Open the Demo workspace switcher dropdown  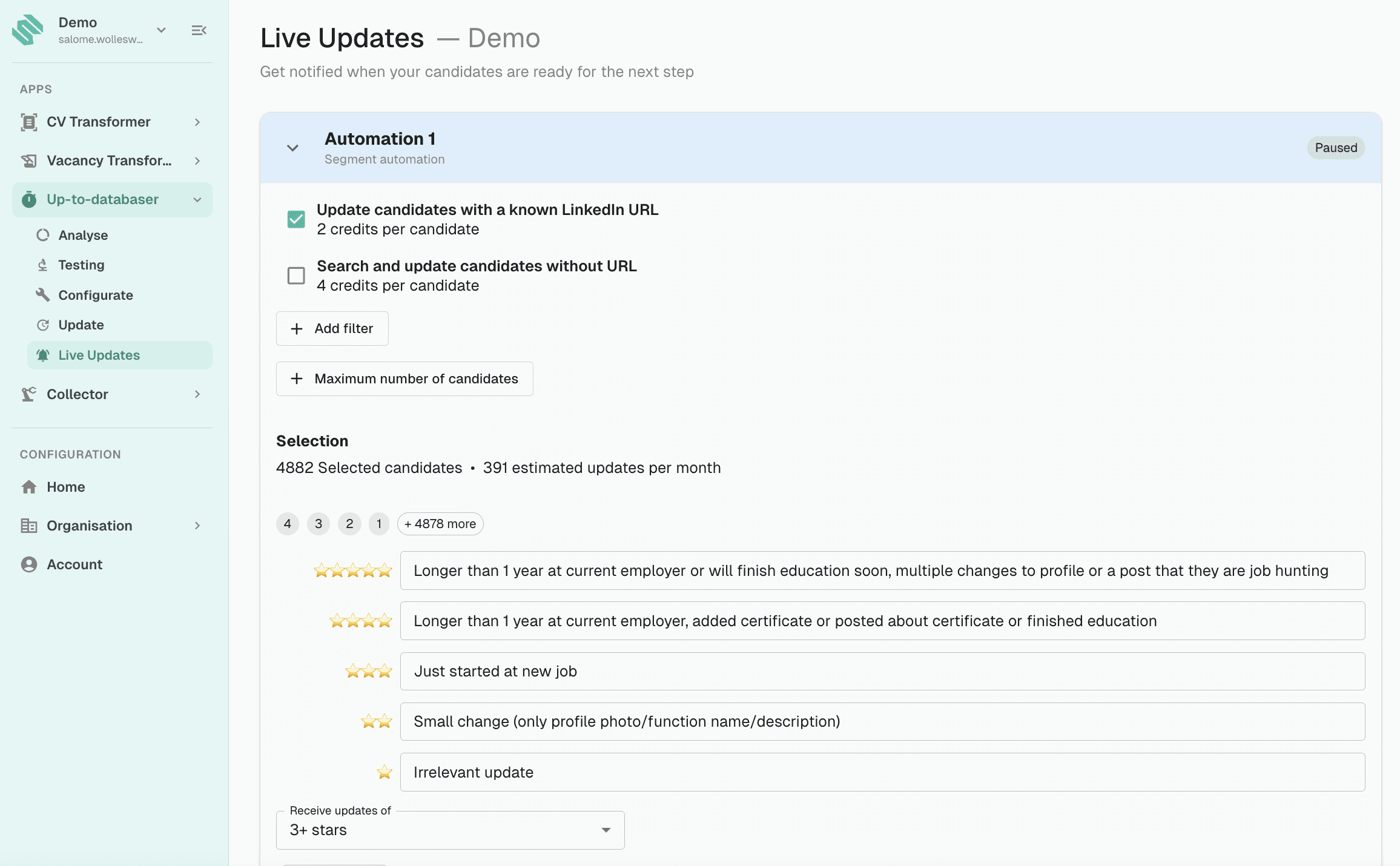pyautogui.click(x=161, y=30)
